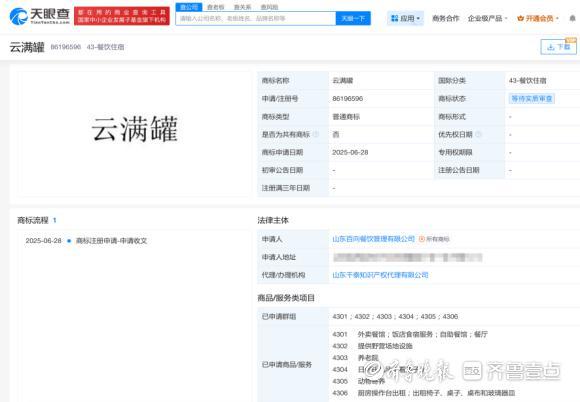Screen dimensions: 580x402
Task: Switch to the 查关系 search tab
Action: tap(243, 7)
